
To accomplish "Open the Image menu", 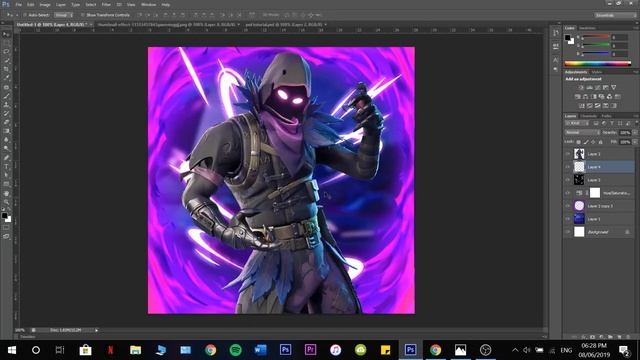I will 45,4.
